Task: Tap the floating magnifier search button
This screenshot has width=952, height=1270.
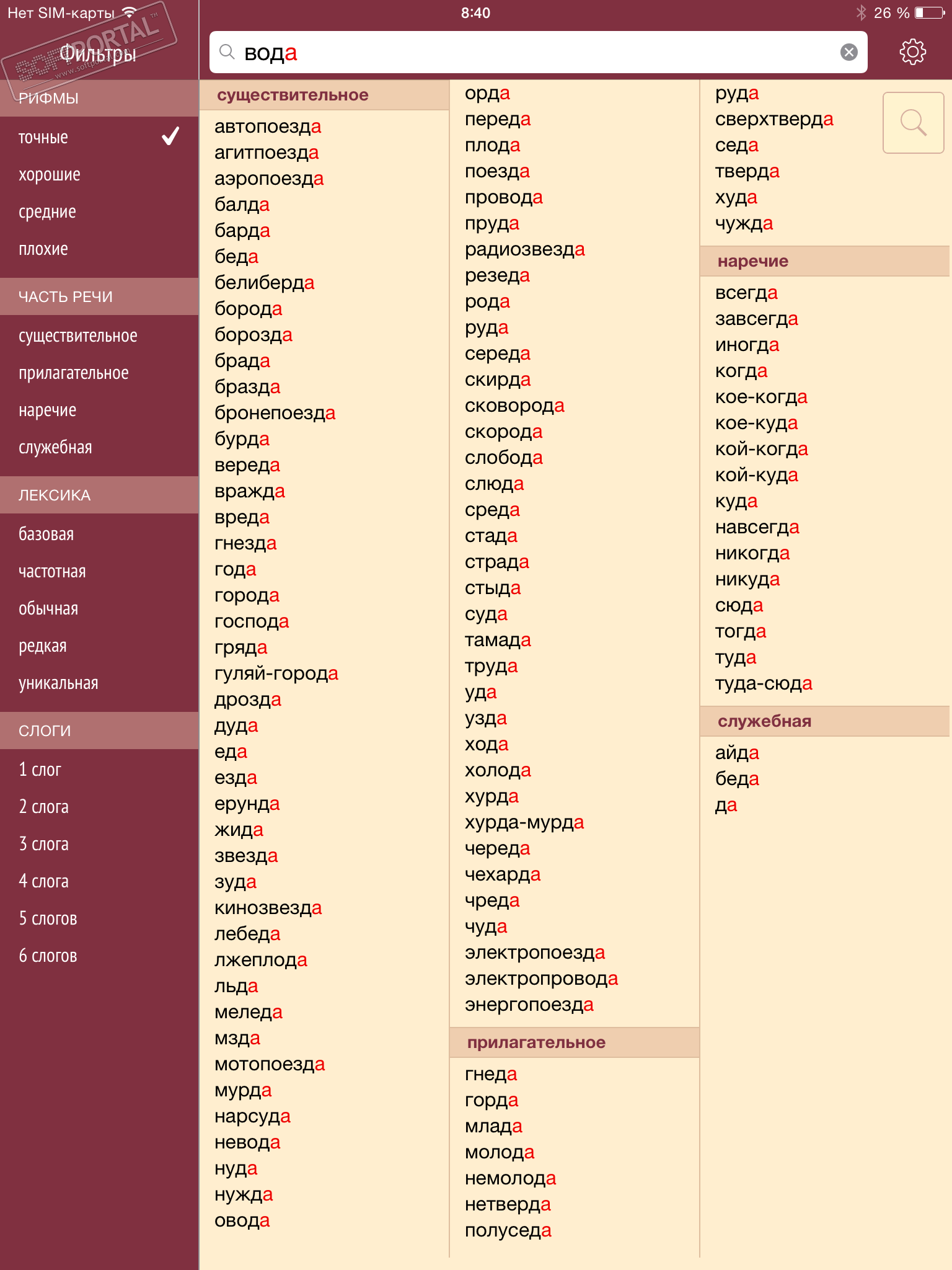Action: pos(913,123)
